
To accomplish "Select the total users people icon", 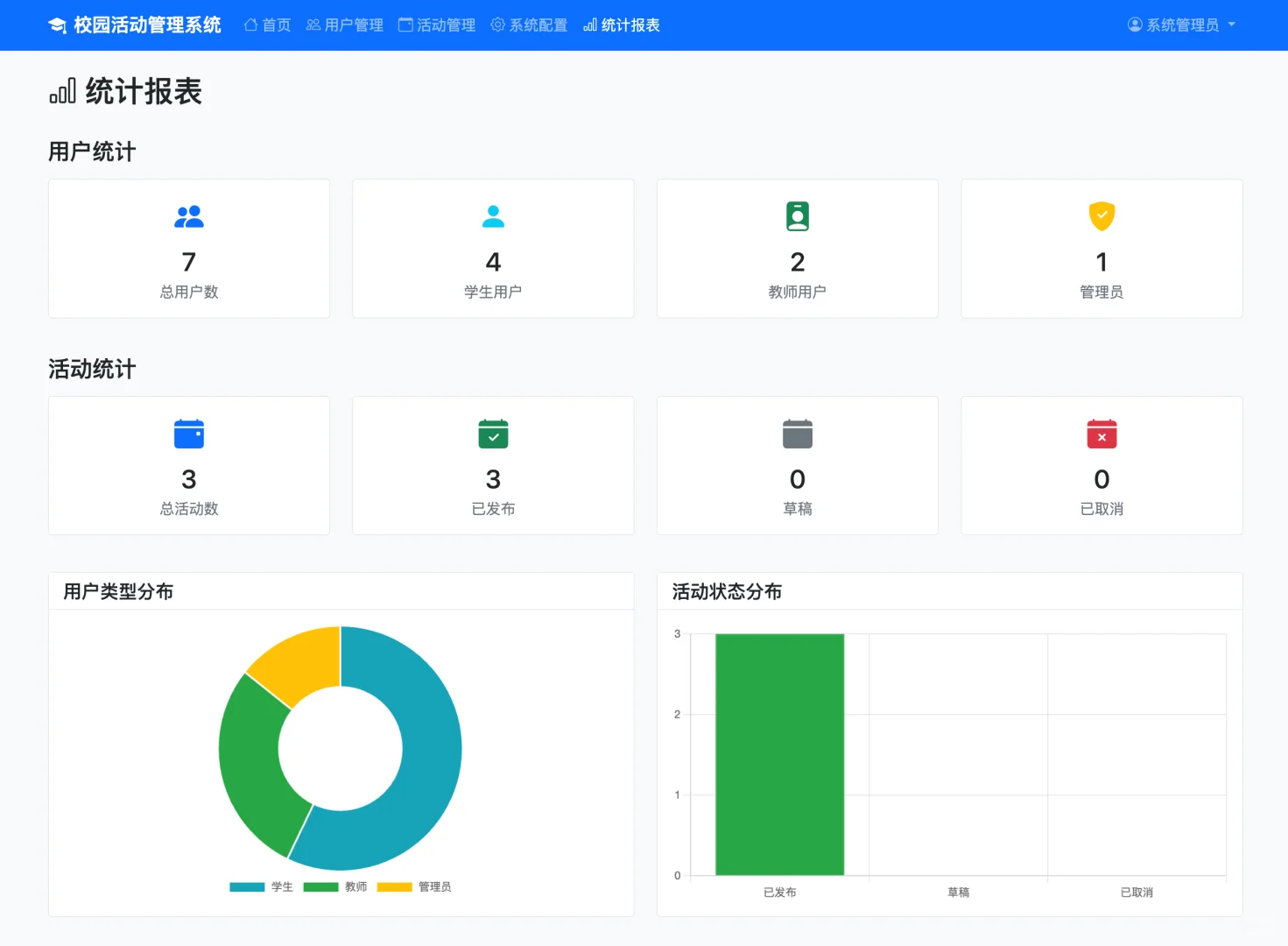I will point(188,216).
